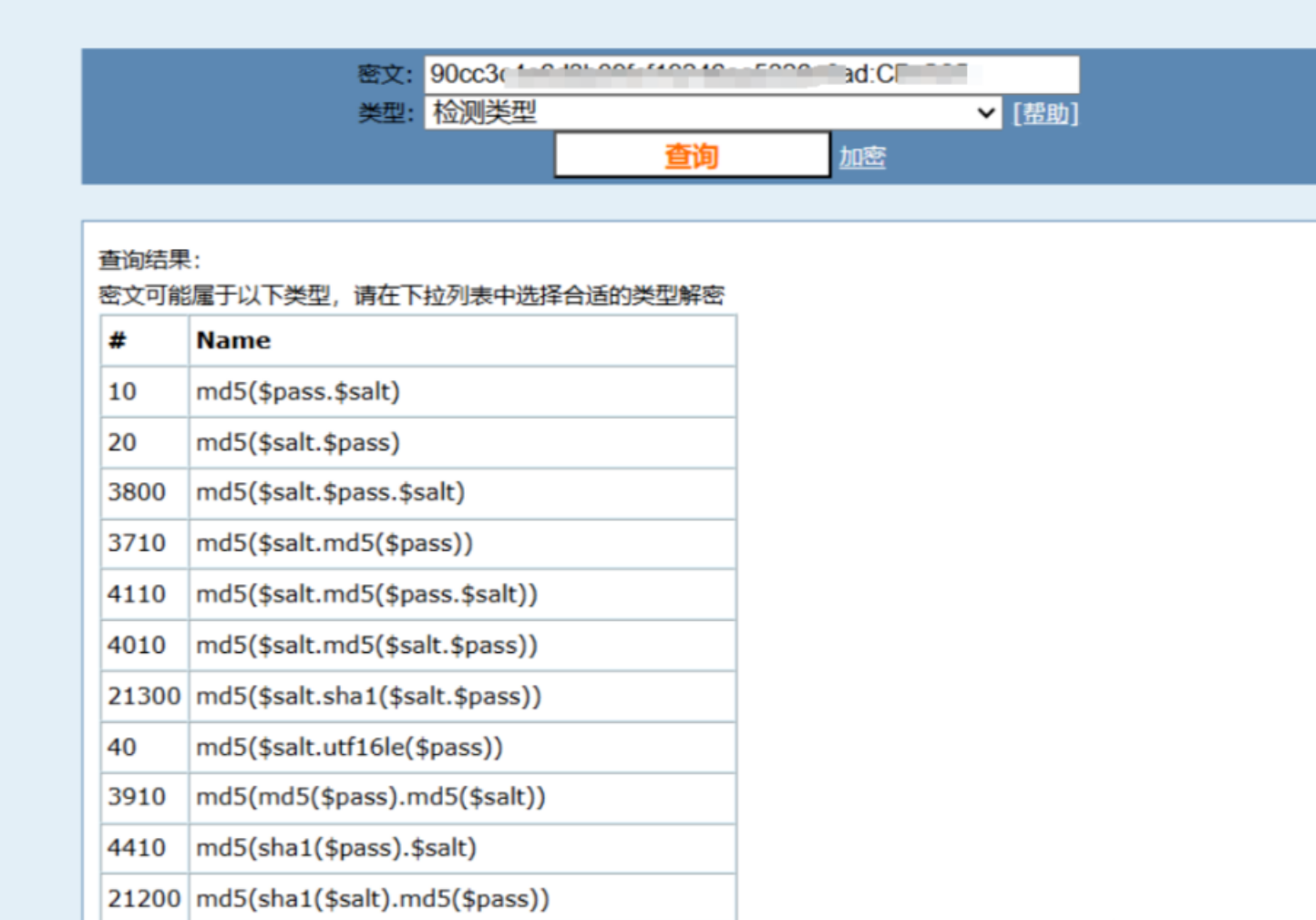The image size is (1316, 920).
Task: Open the [帮助] help link
Action: [1045, 113]
